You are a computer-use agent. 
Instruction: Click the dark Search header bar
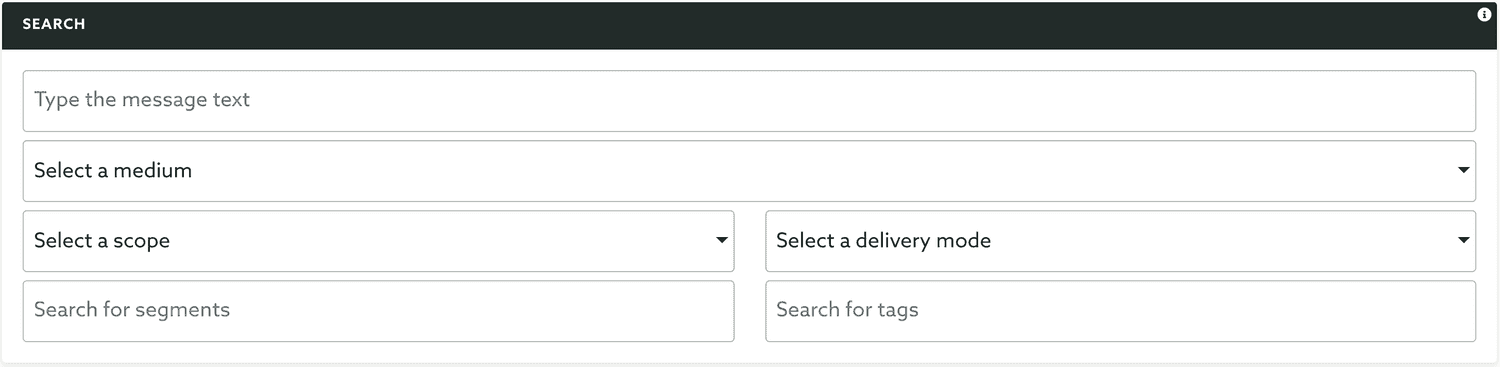749,25
